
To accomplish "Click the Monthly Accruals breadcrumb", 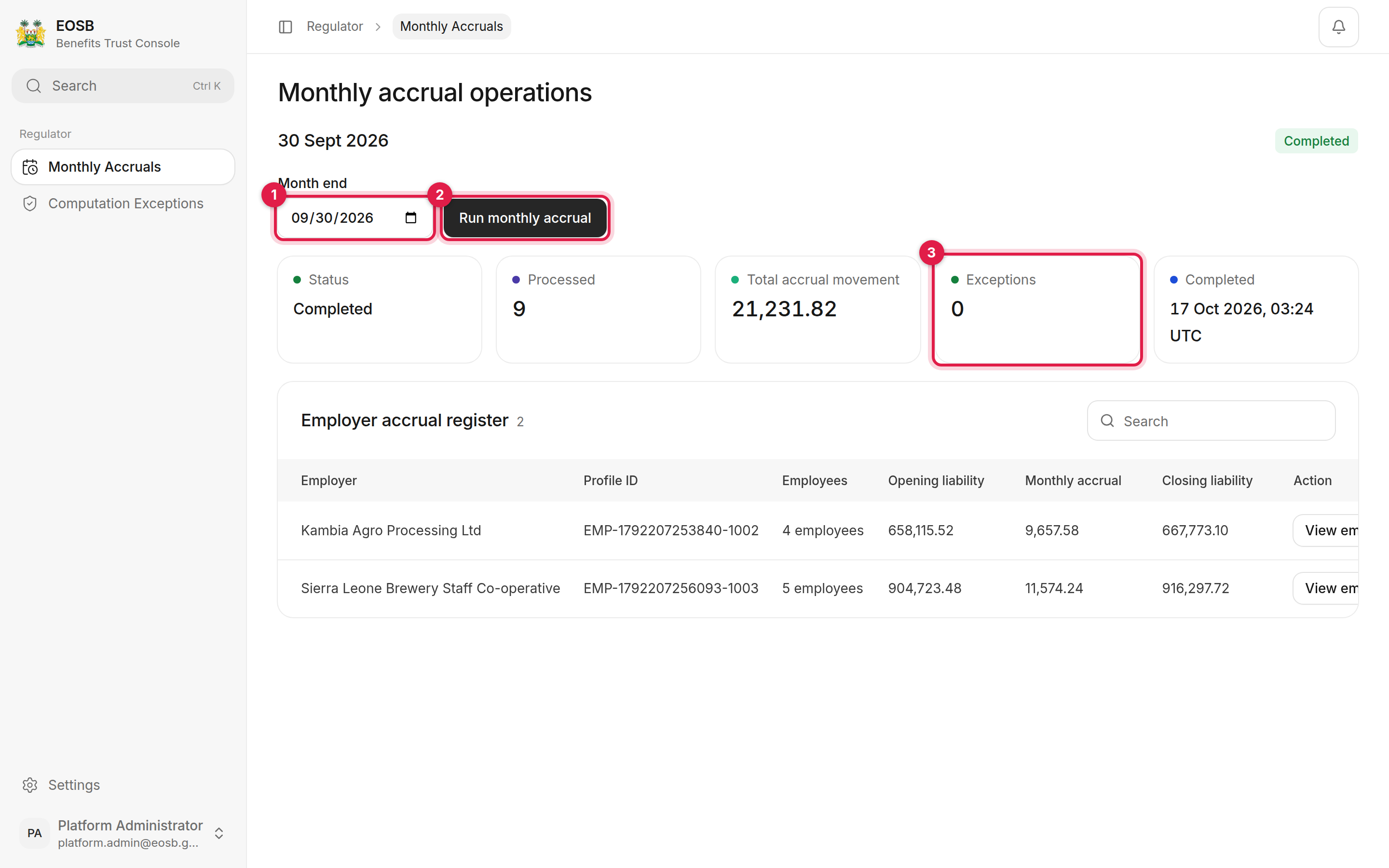I will pos(451,27).
